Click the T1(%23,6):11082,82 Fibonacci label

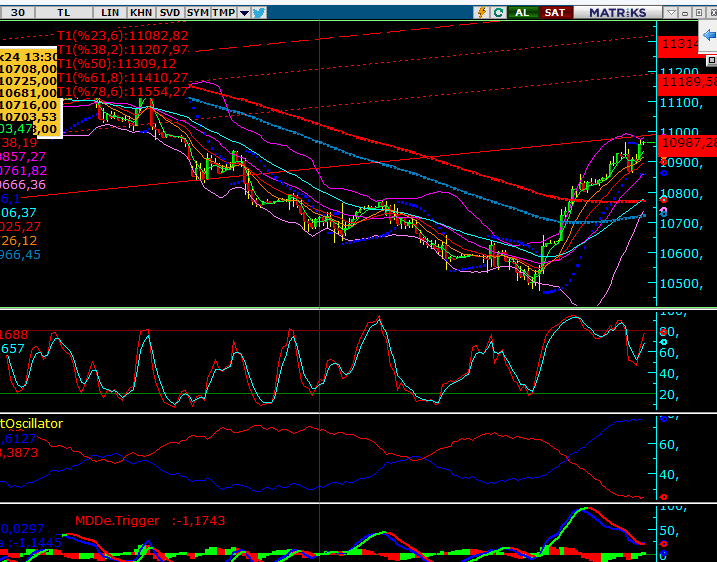(x=123, y=35)
